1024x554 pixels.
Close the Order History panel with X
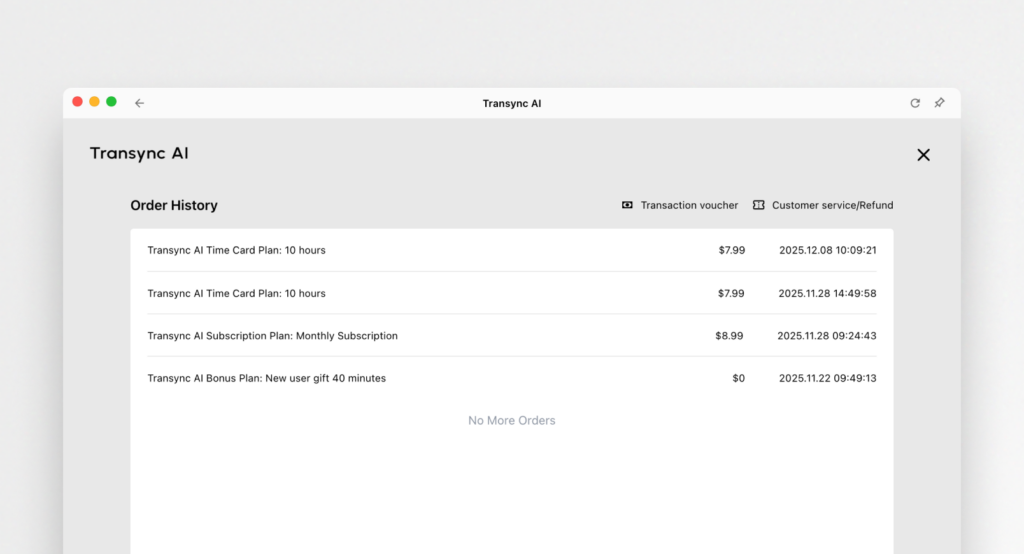click(x=923, y=155)
